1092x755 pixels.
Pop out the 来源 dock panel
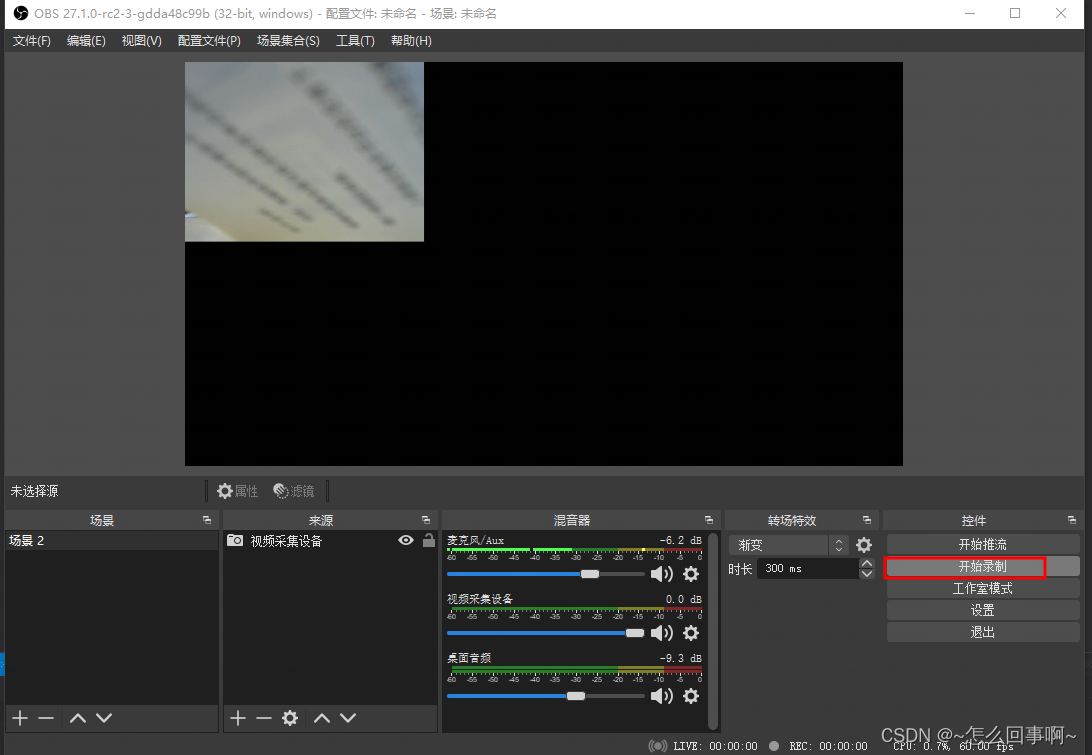[x=426, y=520]
